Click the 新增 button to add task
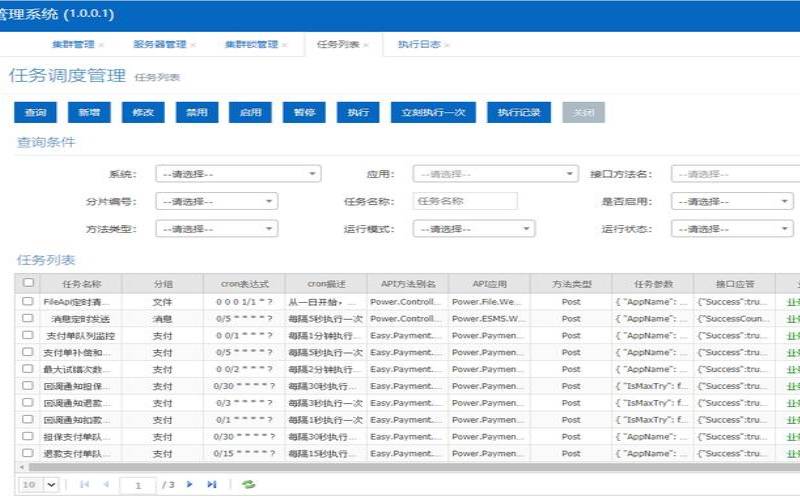The image size is (800, 500). pyautogui.click(x=89, y=113)
